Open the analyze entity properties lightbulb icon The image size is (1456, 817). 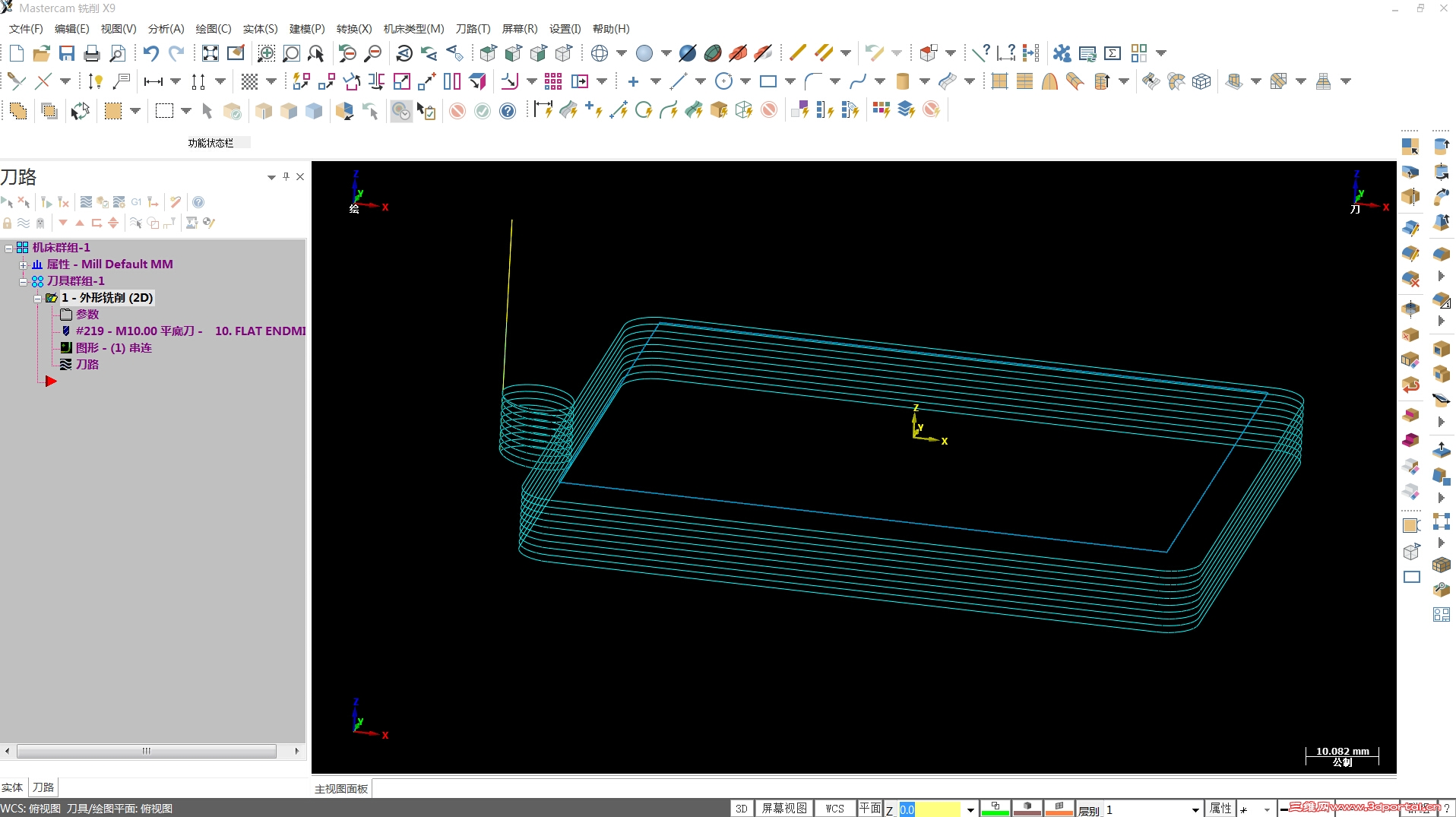coord(95,81)
